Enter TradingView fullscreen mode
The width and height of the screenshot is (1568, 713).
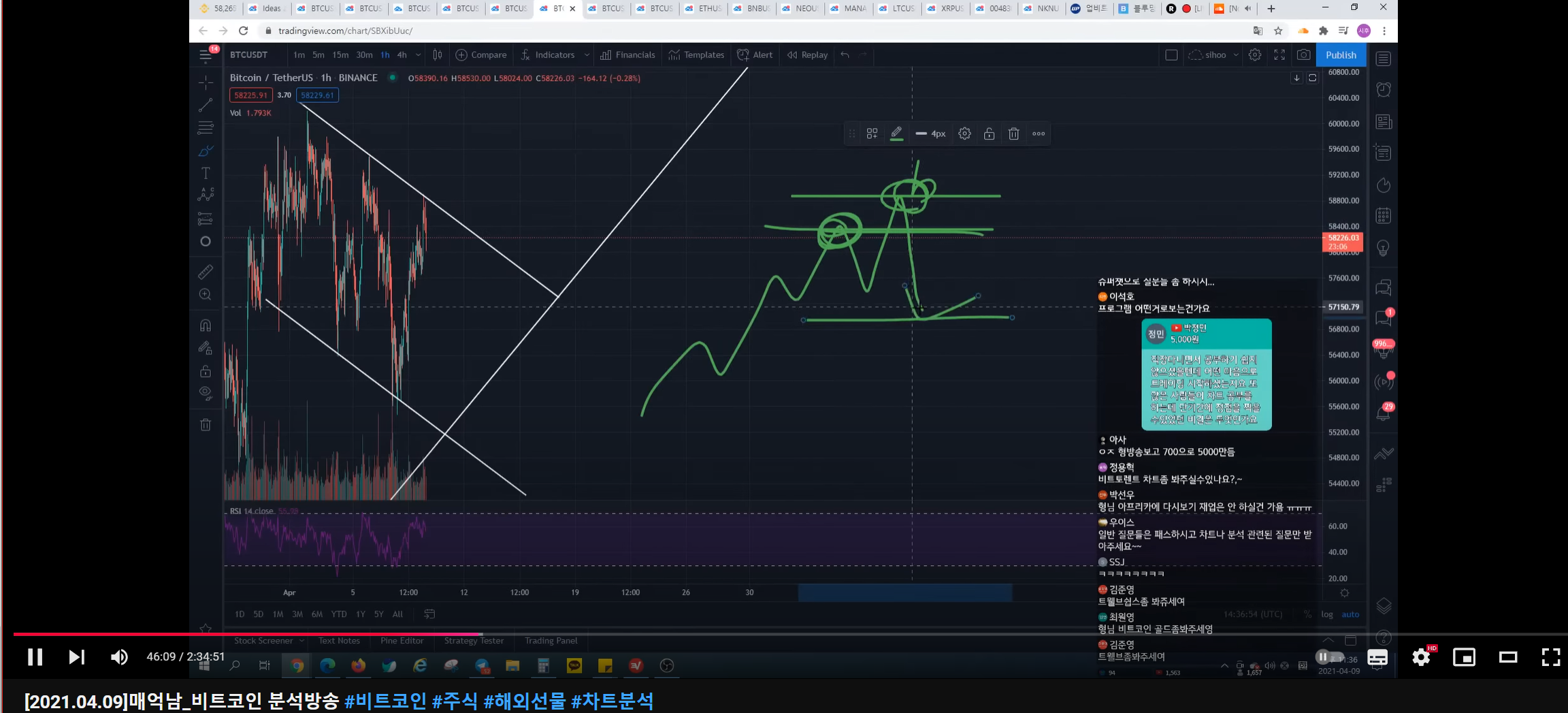[1279, 55]
